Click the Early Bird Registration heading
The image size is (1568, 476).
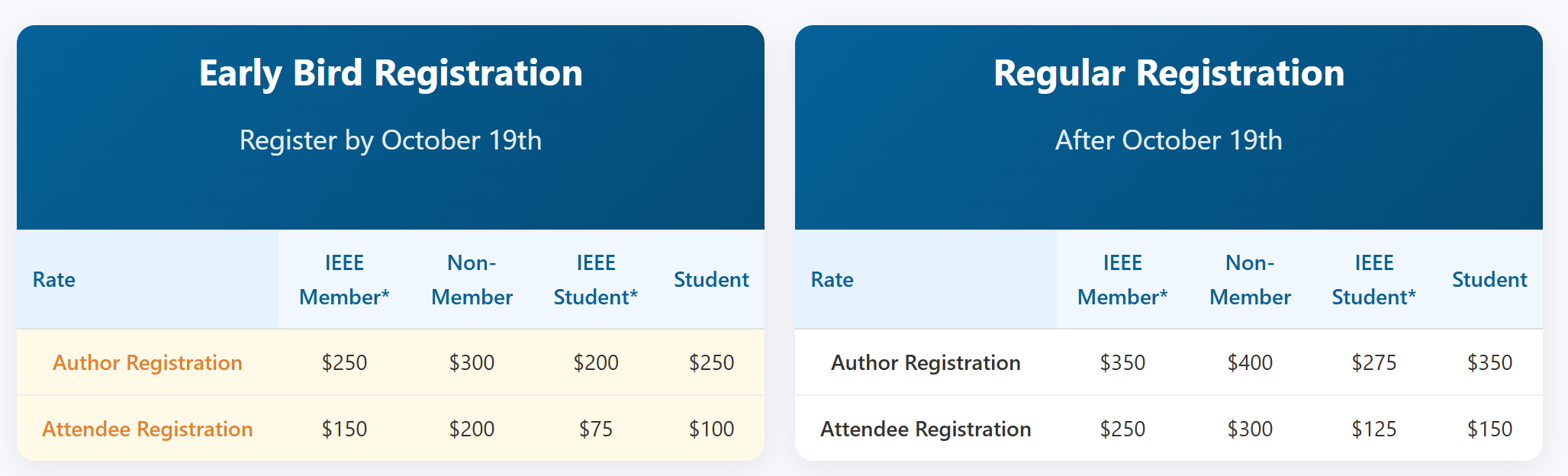pos(391,73)
